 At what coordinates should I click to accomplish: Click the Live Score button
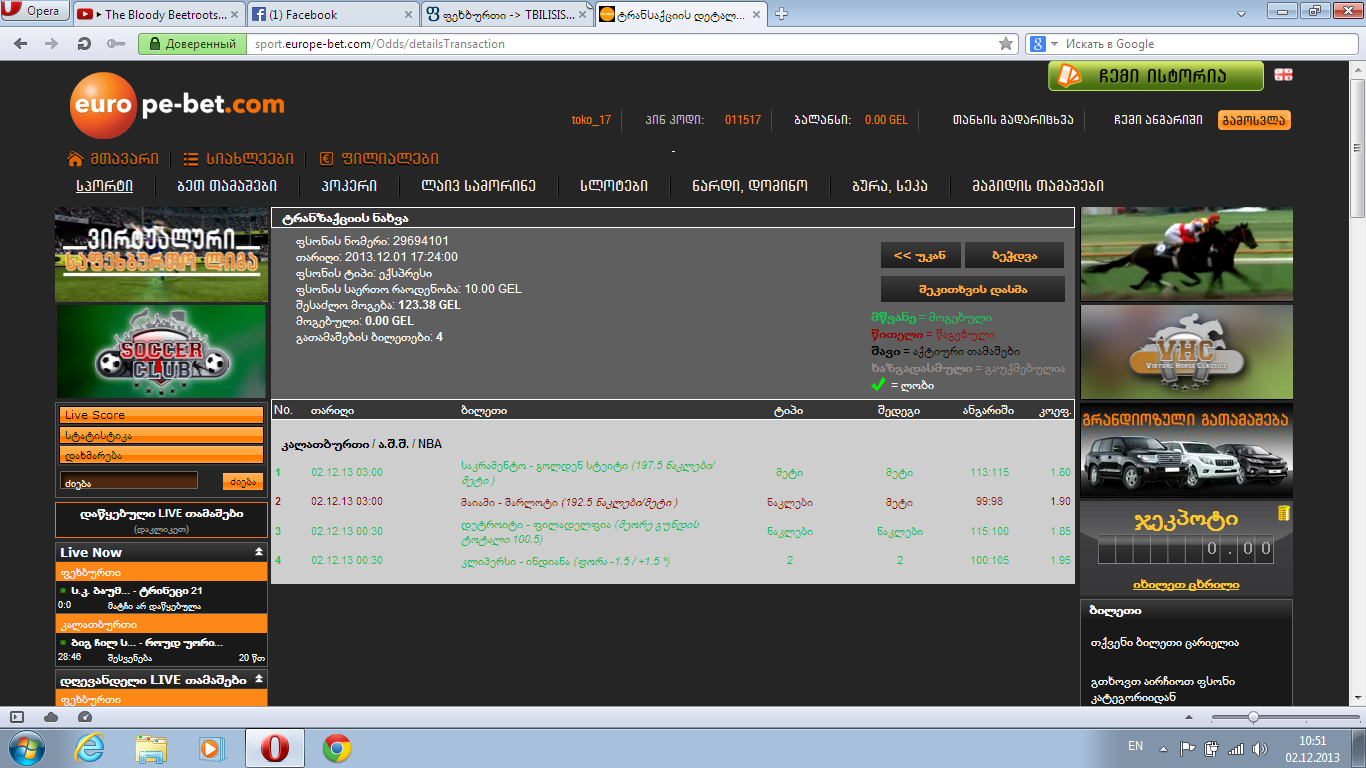click(161, 415)
